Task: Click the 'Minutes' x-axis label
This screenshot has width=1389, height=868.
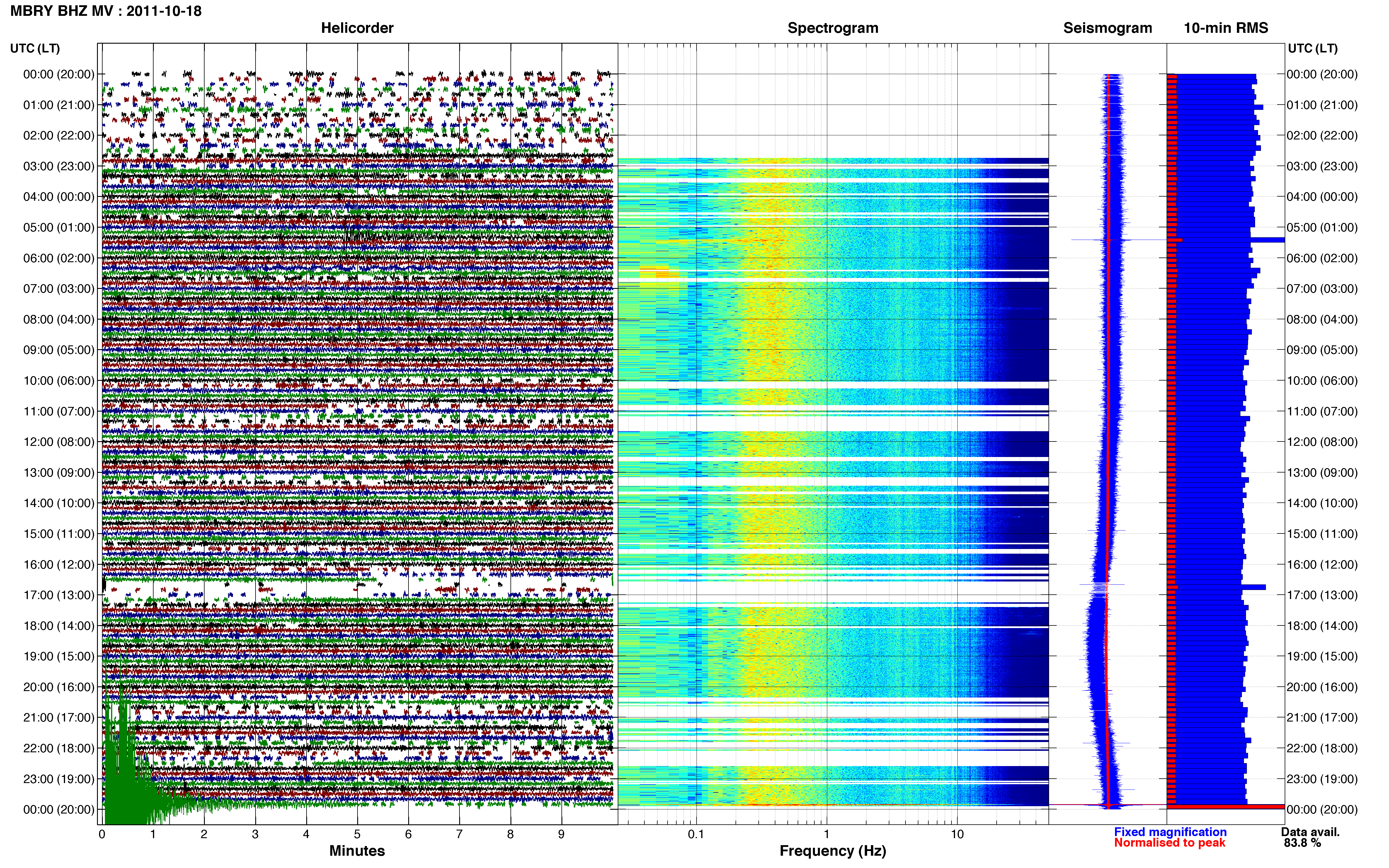Action: pyautogui.click(x=357, y=851)
